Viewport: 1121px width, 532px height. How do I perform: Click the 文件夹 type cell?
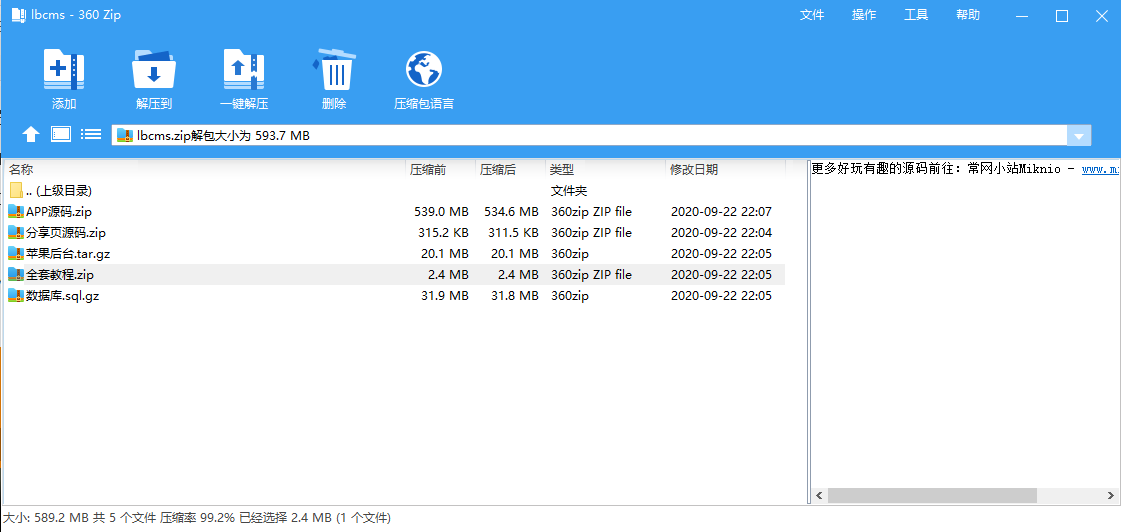tap(569, 191)
